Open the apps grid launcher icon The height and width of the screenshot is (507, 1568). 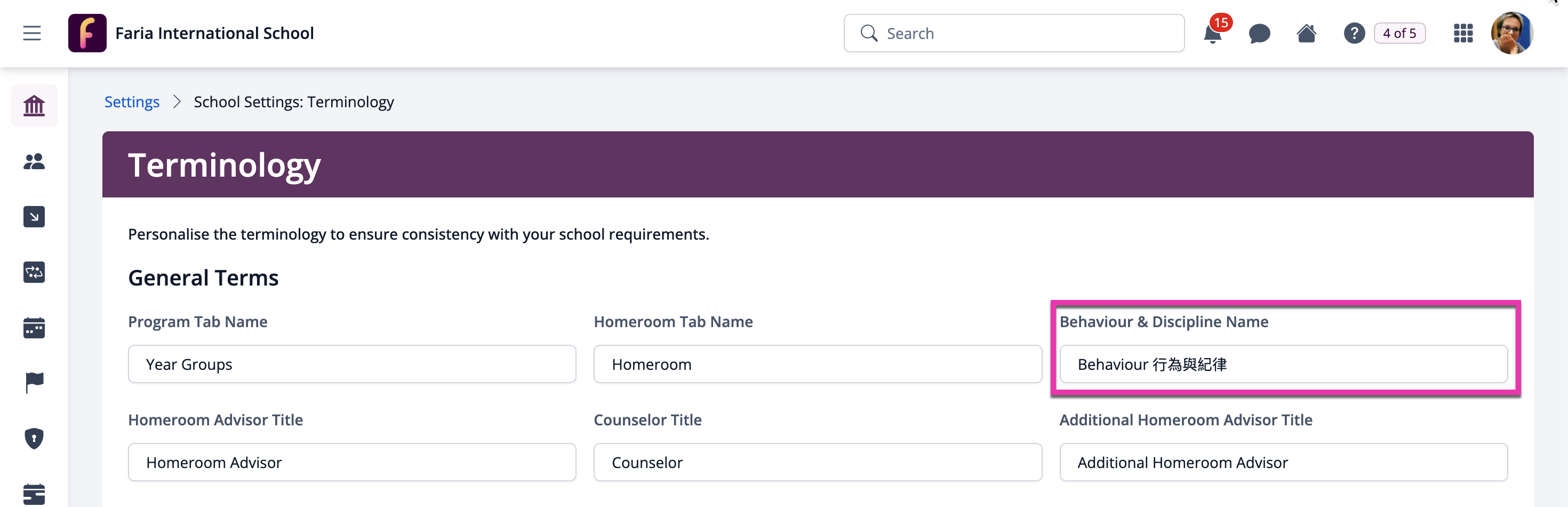(x=1463, y=33)
